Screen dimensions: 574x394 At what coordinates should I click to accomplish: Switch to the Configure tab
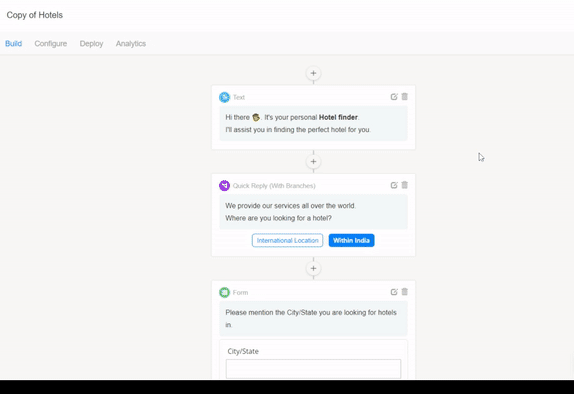point(51,44)
